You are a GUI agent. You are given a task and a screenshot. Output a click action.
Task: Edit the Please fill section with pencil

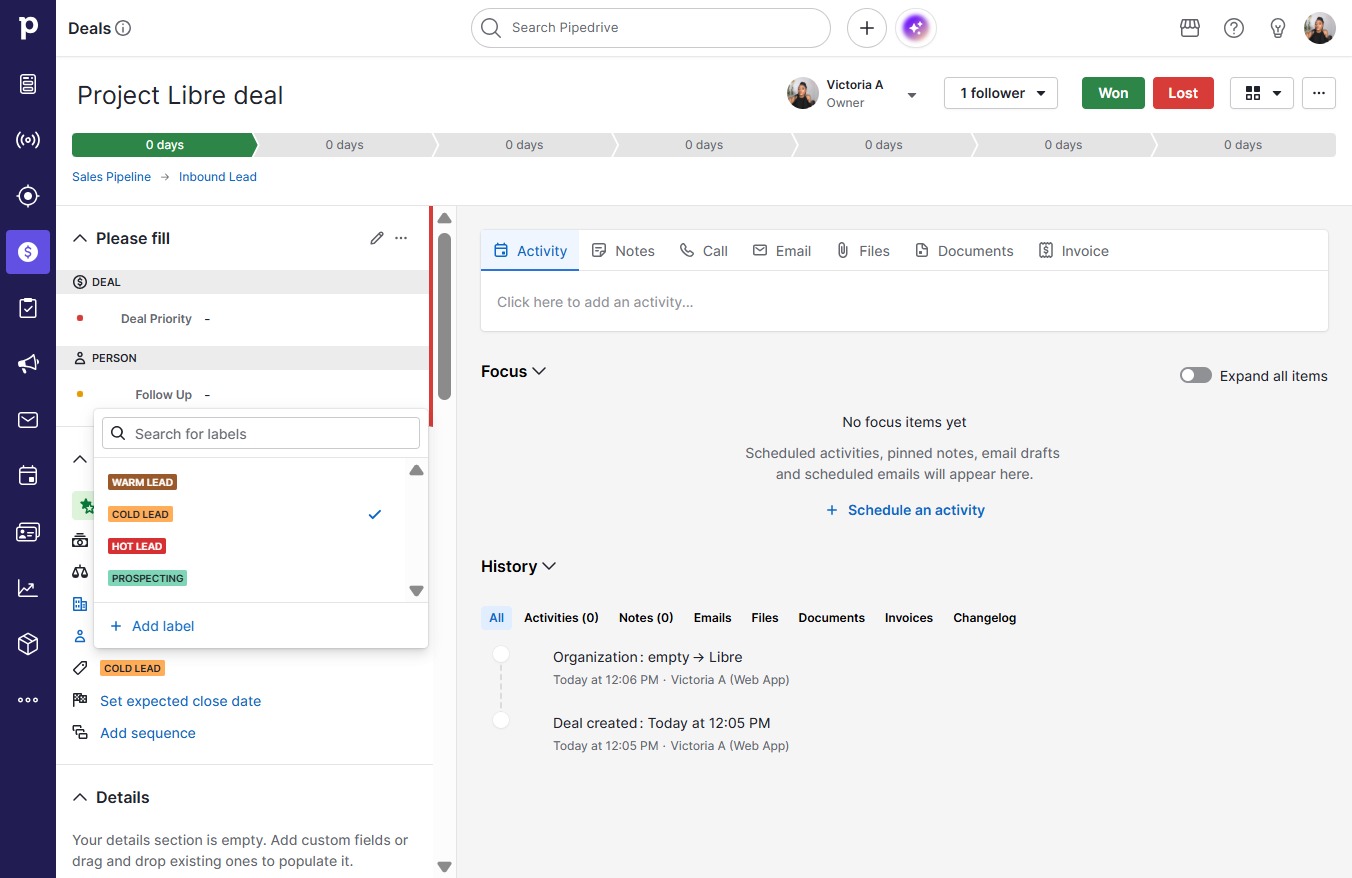pos(377,238)
